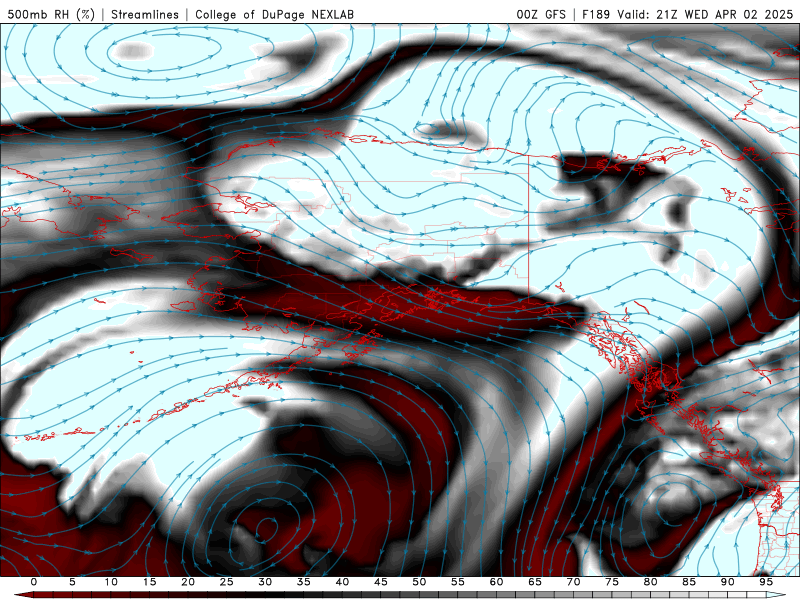Image resolution: width=800 pixels, height=600 pixels.
Task: Click the '00Z GFS' model run label
Action: [541, 14]
